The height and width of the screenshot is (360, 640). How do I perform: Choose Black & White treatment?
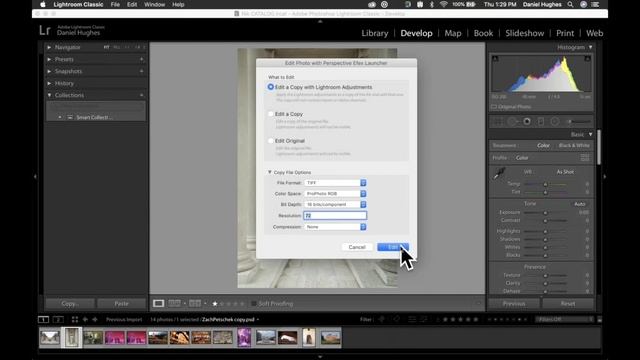[574, 145]
